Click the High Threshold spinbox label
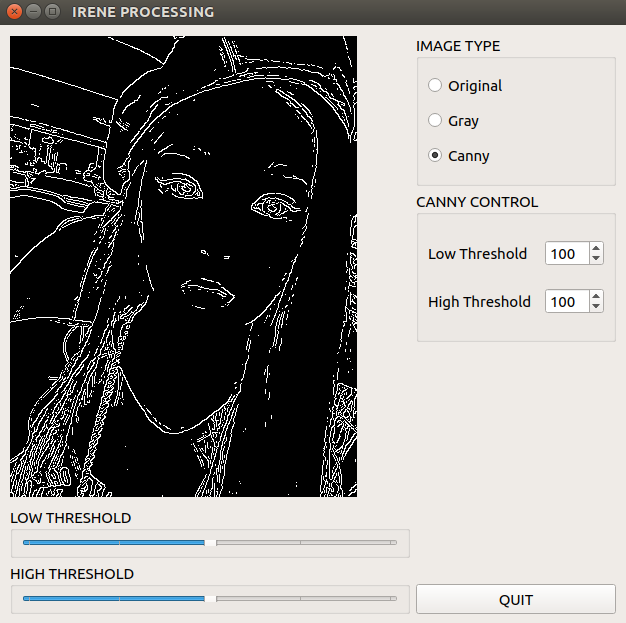 479,302
